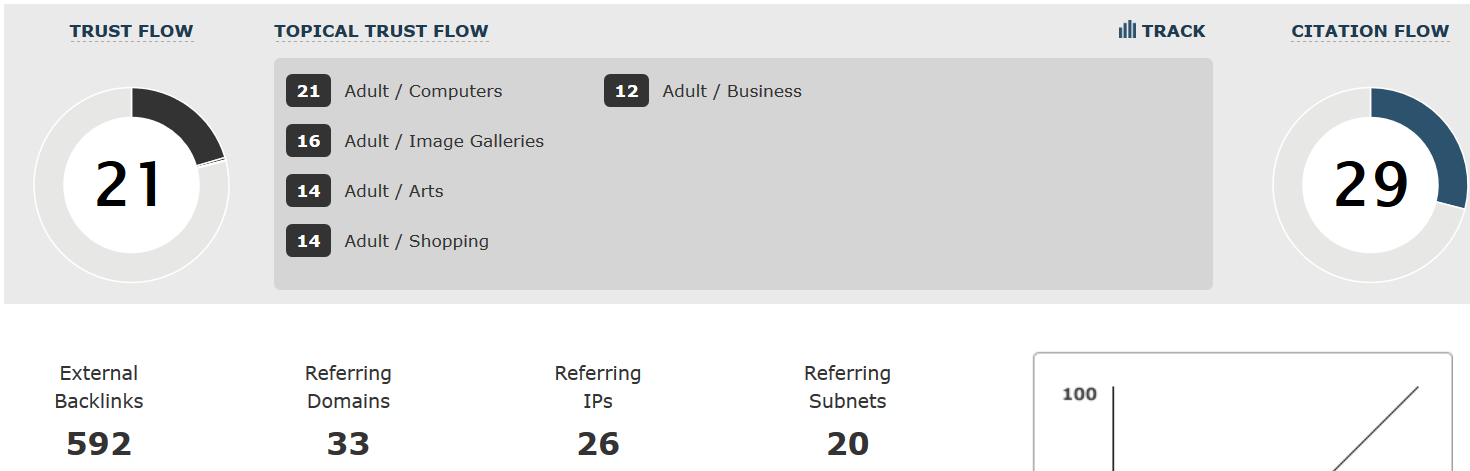
Task: Click the External Backlinks count 592
Action: [x=99, y=443]
